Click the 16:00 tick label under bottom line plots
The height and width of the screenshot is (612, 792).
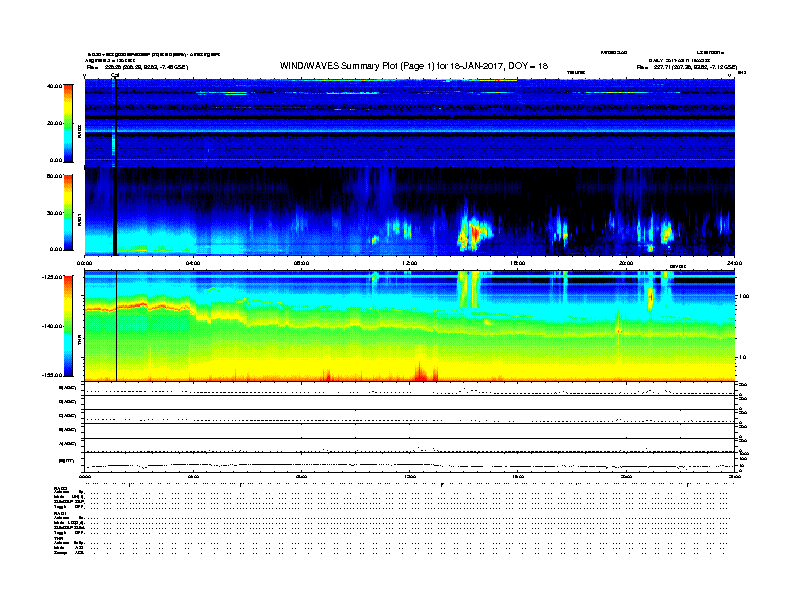click(518, 476)
